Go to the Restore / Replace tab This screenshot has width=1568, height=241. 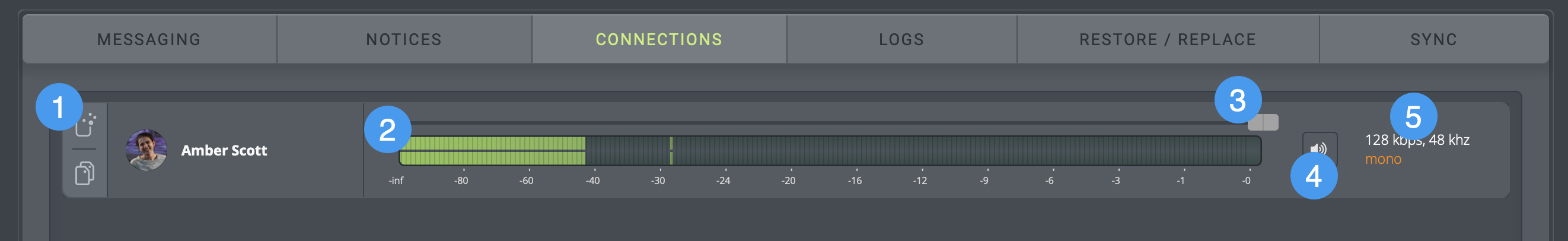click(1168, 40)
